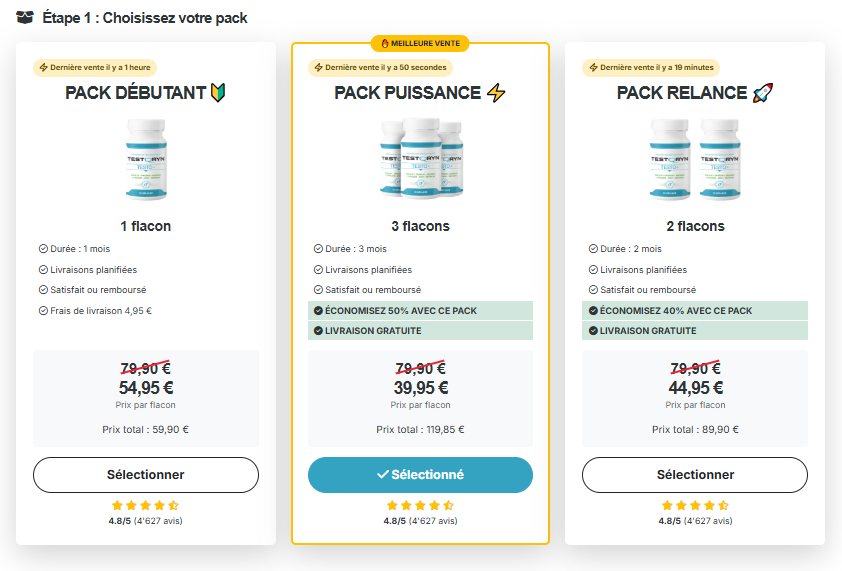Screen dimensions: 842x571
Task: Click the 4.8/5 reviews text under Pack Relance
Action: 695,521
